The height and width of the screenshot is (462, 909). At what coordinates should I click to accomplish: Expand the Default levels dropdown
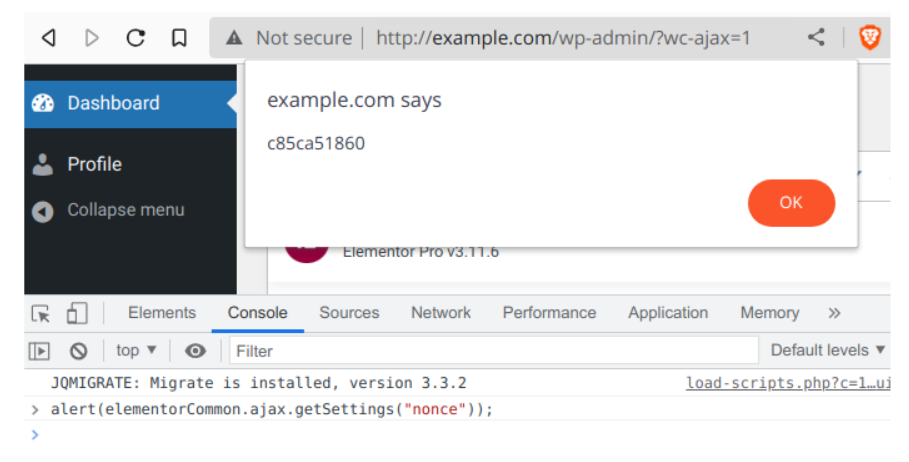point(828,350)
